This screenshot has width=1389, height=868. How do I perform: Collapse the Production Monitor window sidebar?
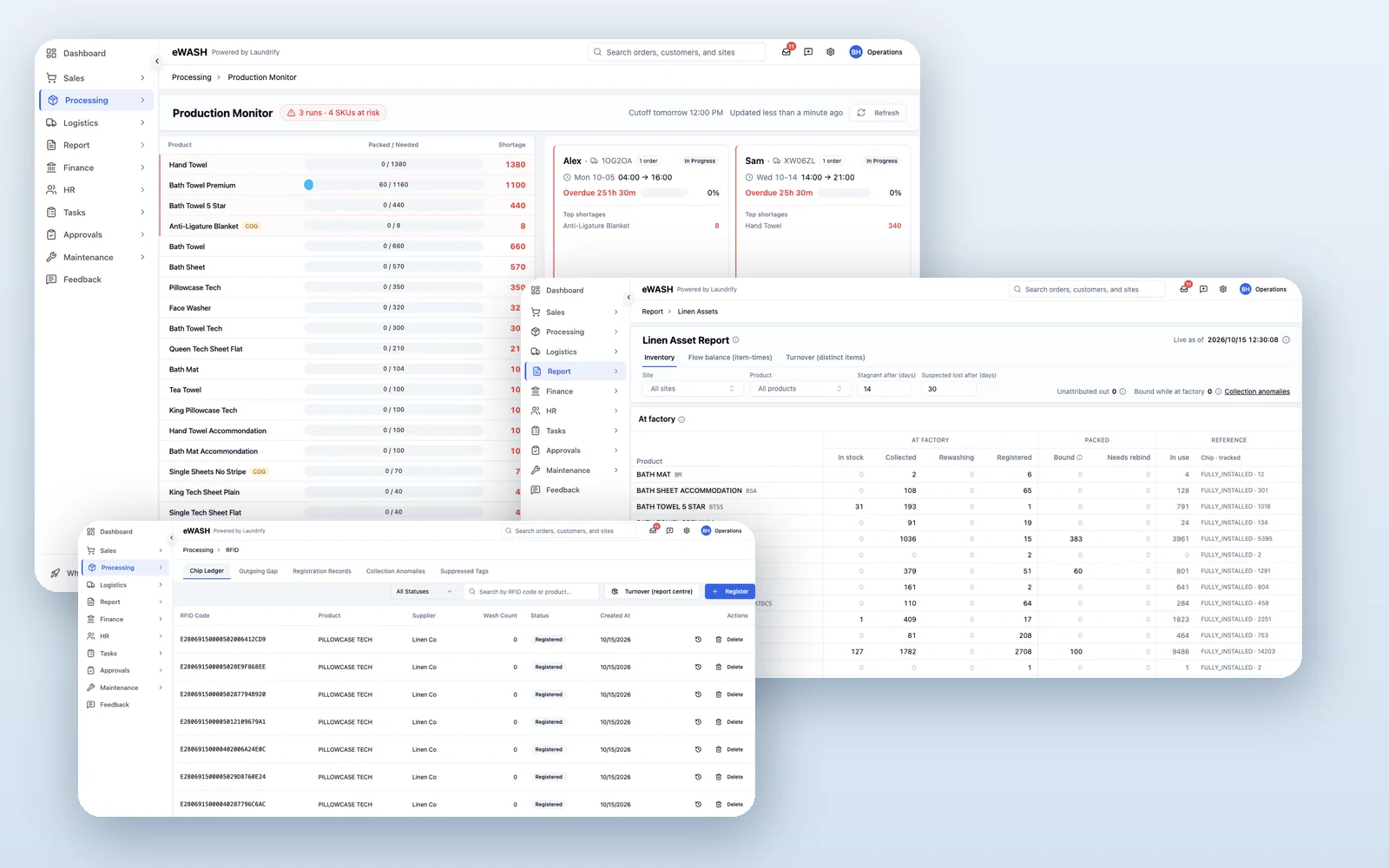[x=157, y=62]
